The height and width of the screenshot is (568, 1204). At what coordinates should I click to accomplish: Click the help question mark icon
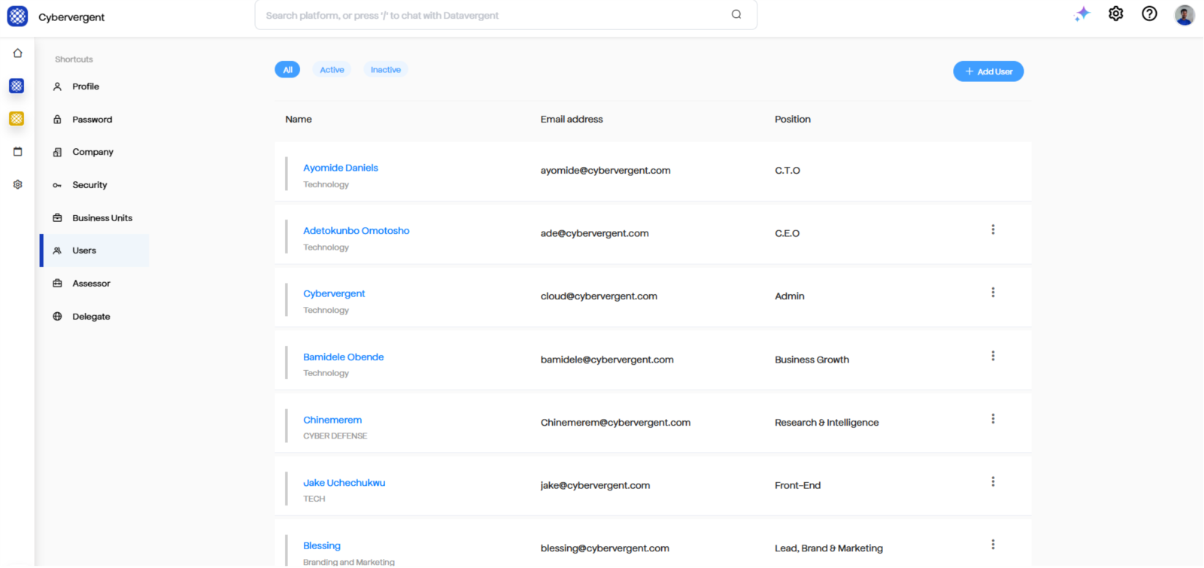tap(1150, 14)
